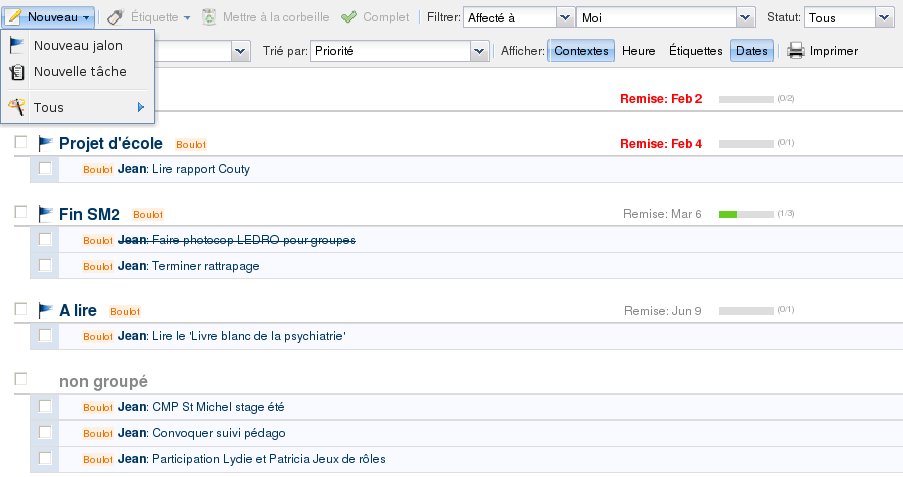Toggle the Étiquettes display button
903x477 pixels.
click(695, 51)
